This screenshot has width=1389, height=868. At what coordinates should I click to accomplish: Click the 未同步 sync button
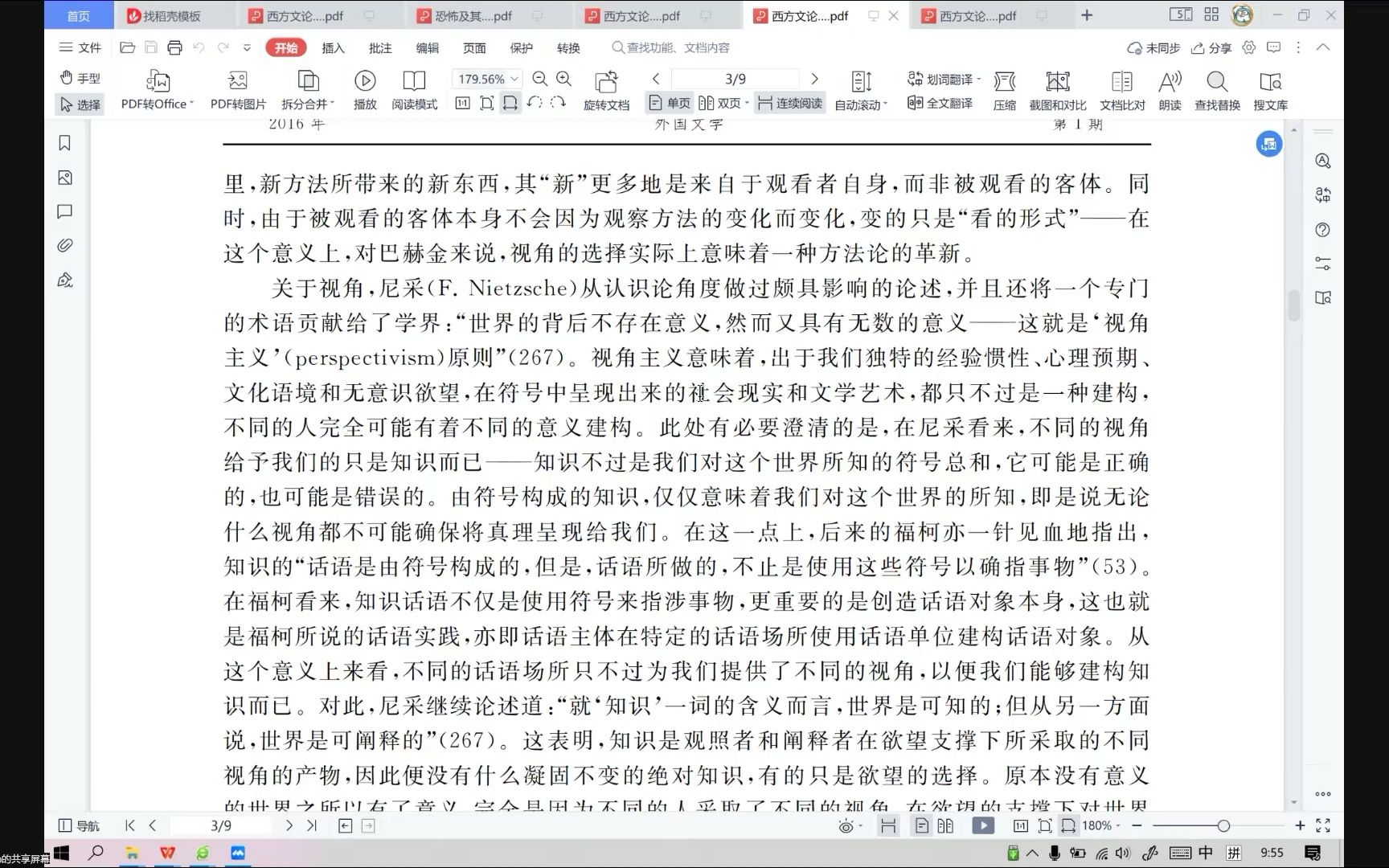(1153, 47)
